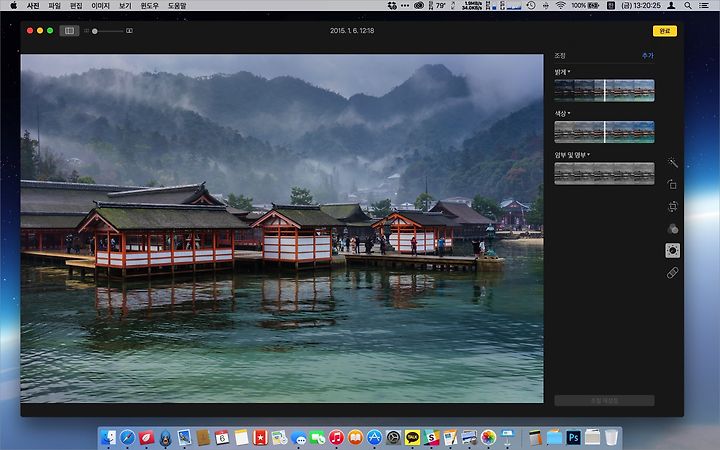Adjust the black and white filmstrip slider
Image resolution: width=720 pixels, height=450 pixels.
(604, 173)
